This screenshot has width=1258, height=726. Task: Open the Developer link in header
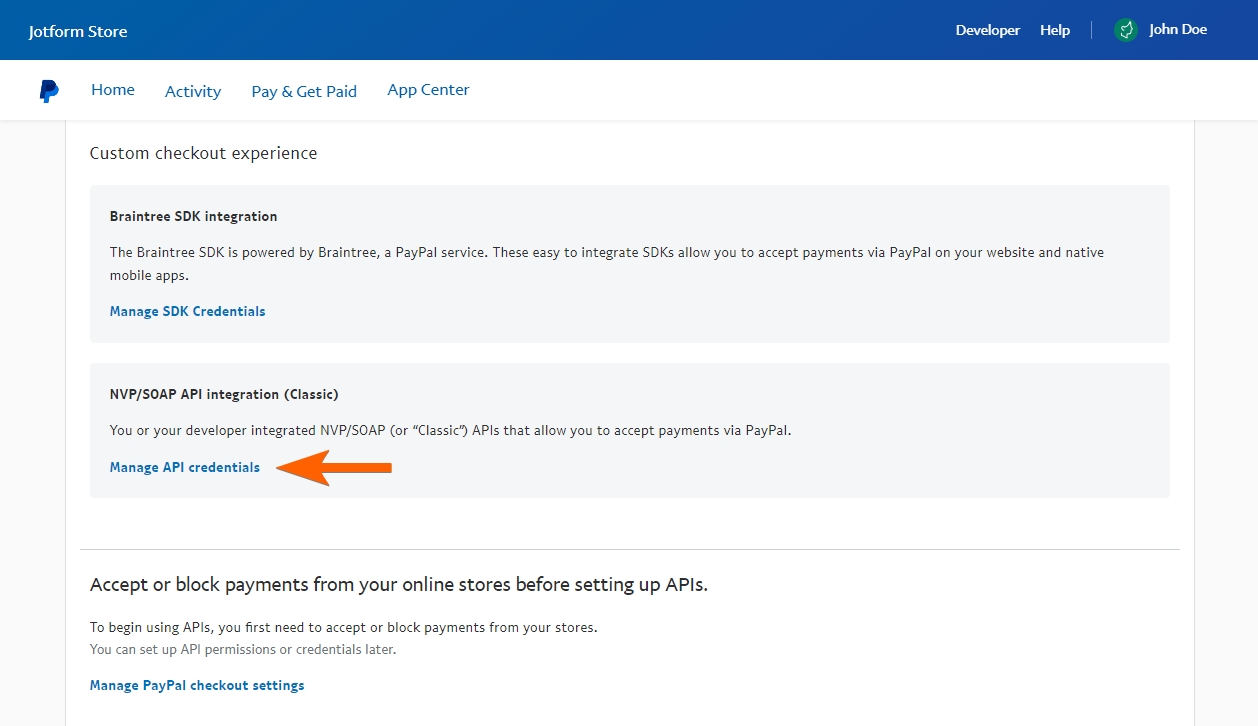987,30
